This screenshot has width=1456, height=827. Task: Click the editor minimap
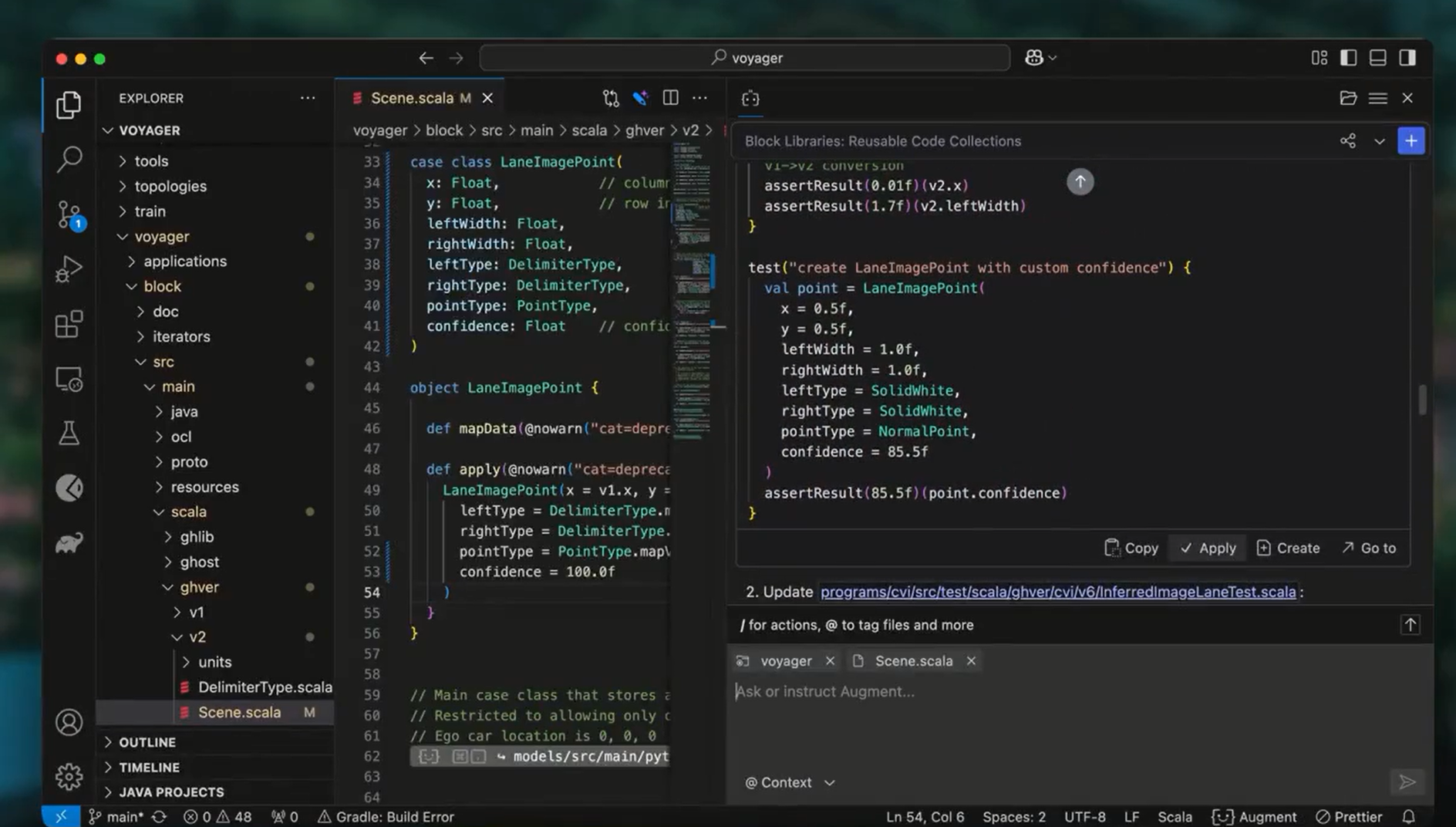(x=692, y=293)
